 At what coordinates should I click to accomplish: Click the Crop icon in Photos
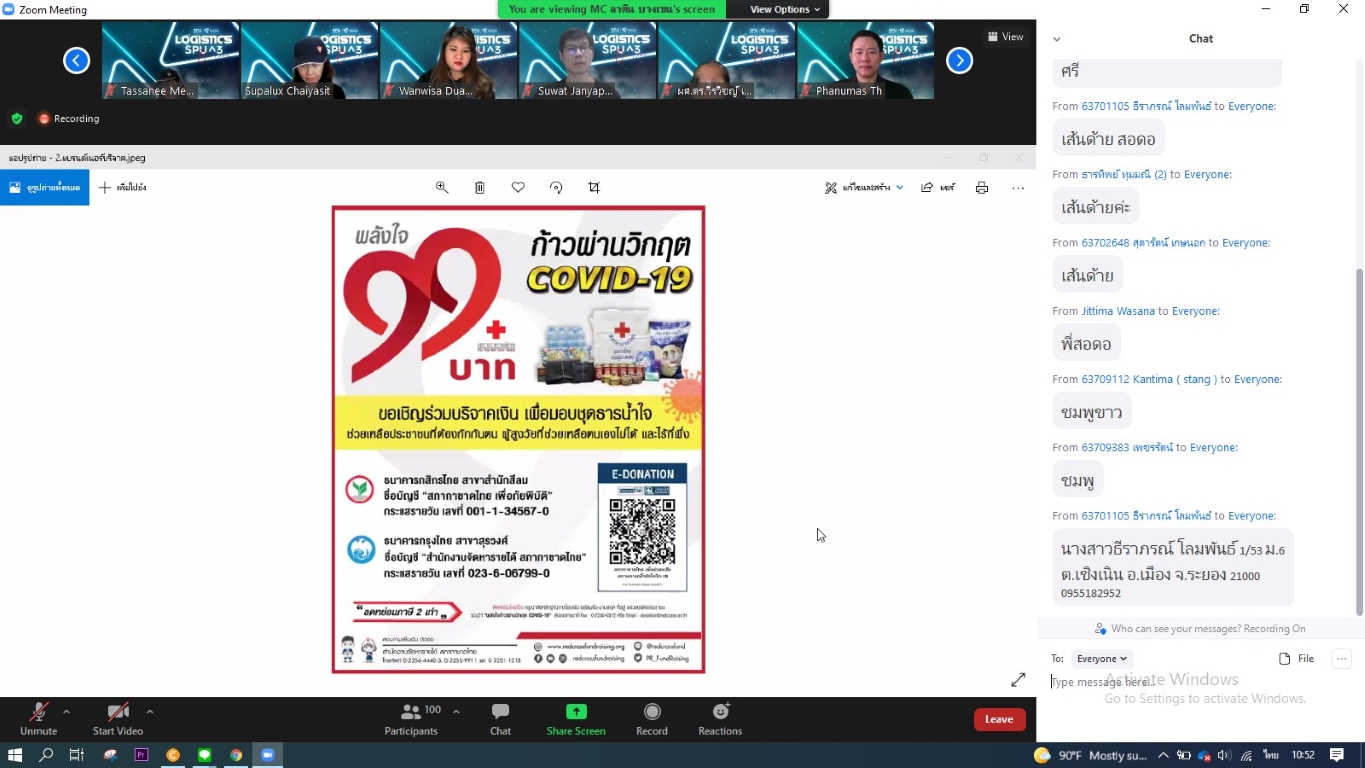pyautogui.click(x=594, y=187)
